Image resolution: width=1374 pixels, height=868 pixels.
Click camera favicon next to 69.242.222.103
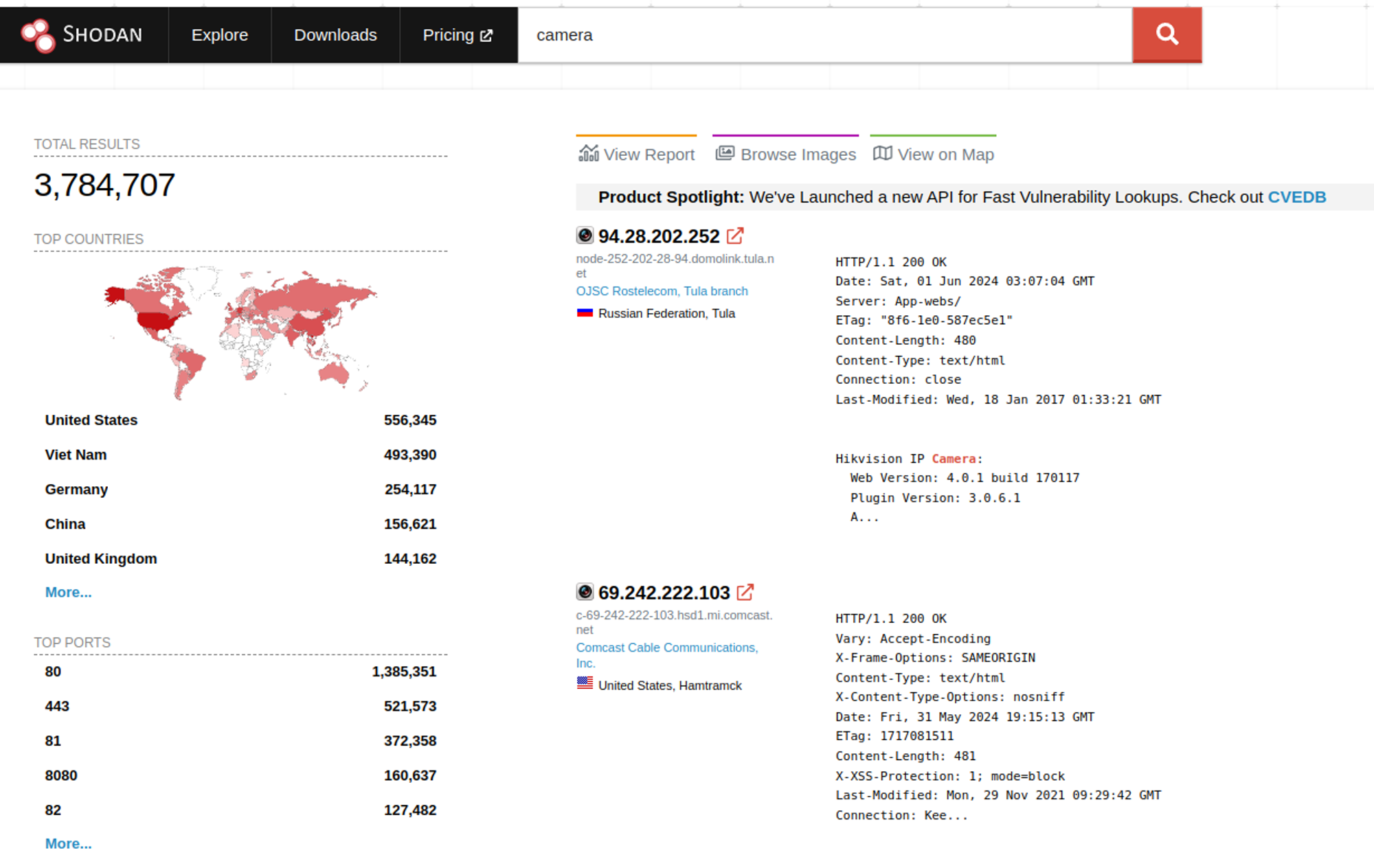coord(585,592)
